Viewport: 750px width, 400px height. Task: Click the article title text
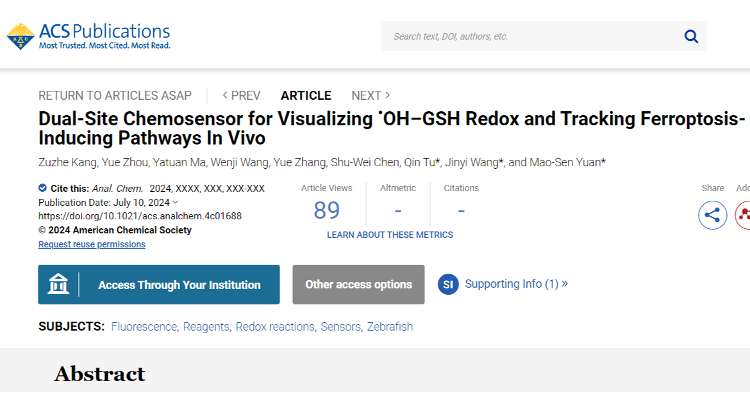pos(391,128)
